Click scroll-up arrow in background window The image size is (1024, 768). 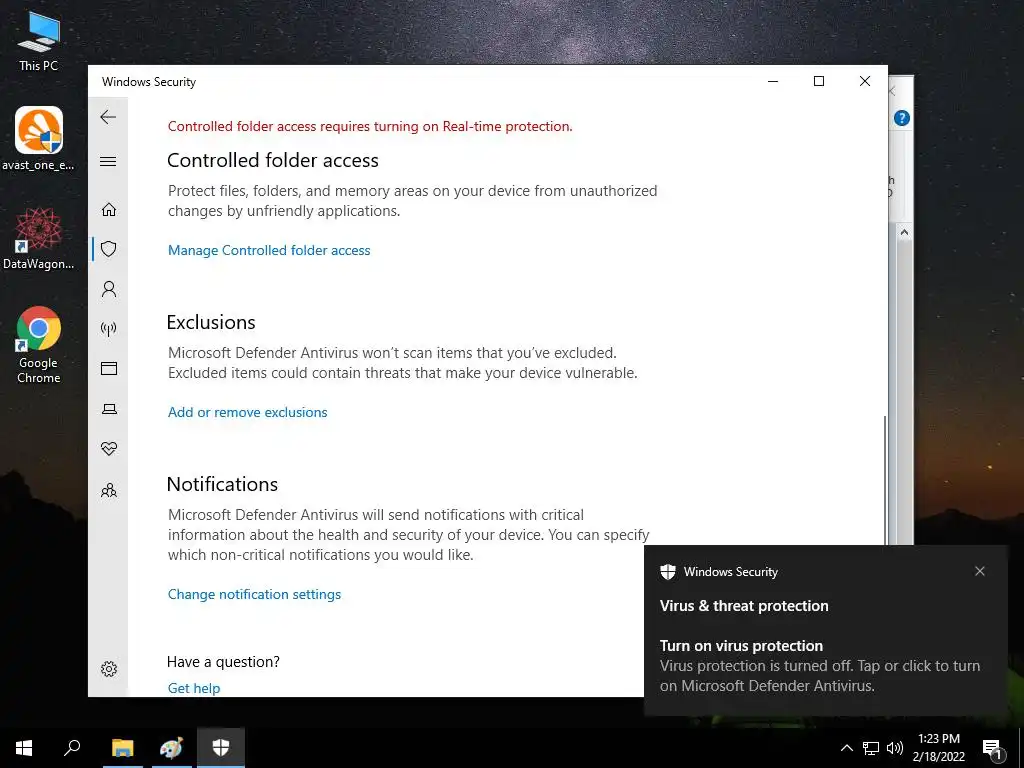click(x=904, y=232)
